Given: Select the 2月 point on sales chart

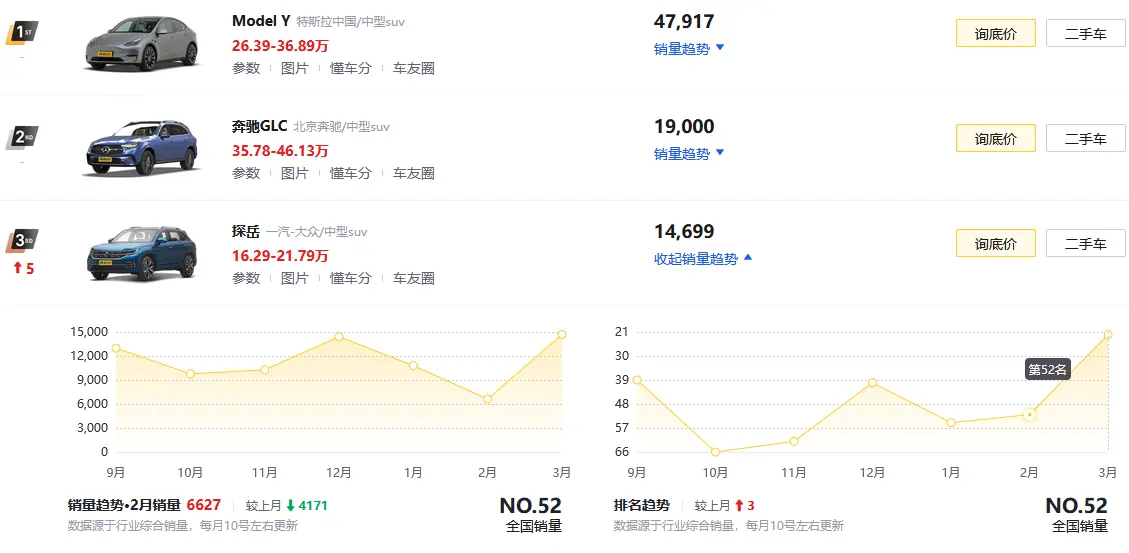Looking at the screenshot, I should pyautogui.click(x=487, y=399).
